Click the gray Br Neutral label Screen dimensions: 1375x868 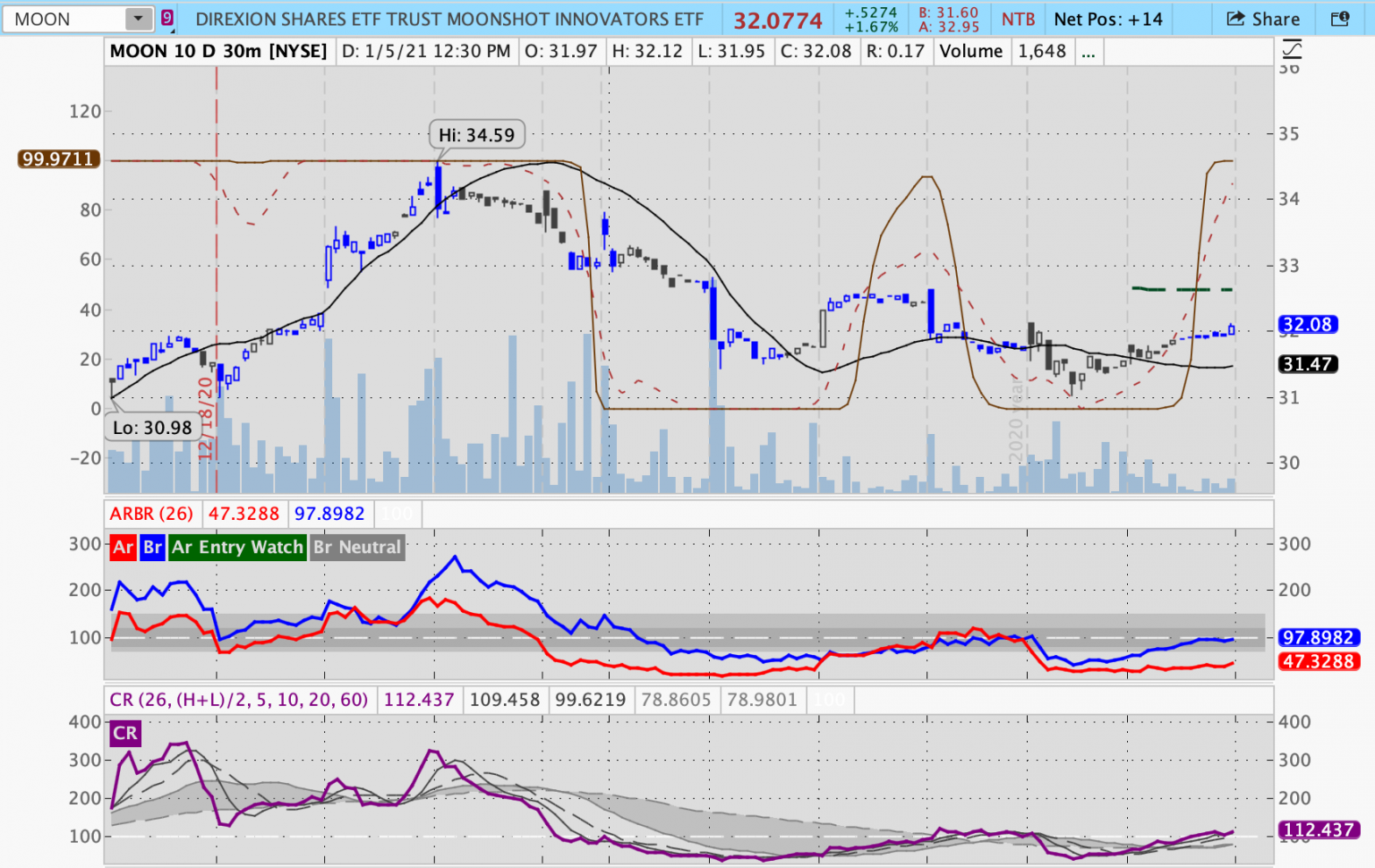(357, 548)
